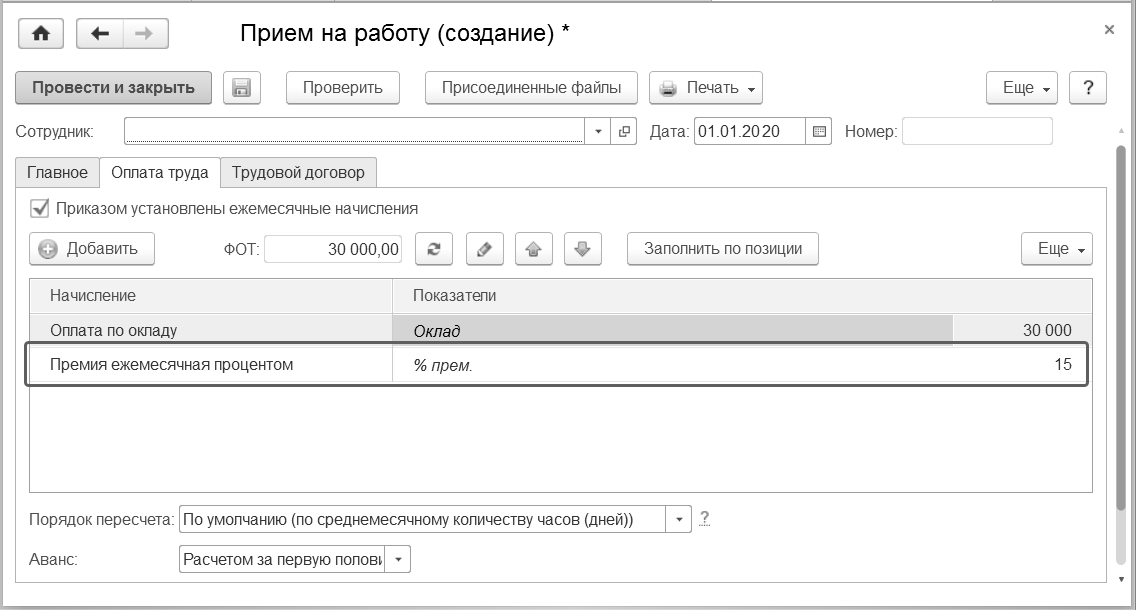Click Показатели column header

(742, 296)
